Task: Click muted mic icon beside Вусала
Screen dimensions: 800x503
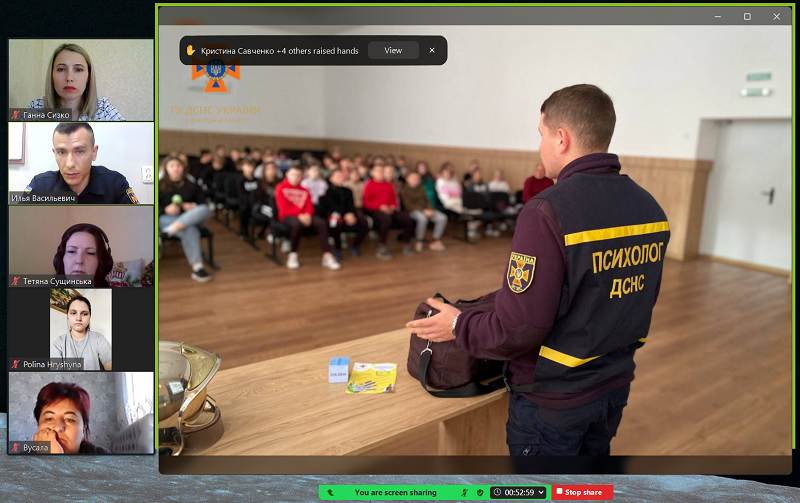Action: point(15,447)
